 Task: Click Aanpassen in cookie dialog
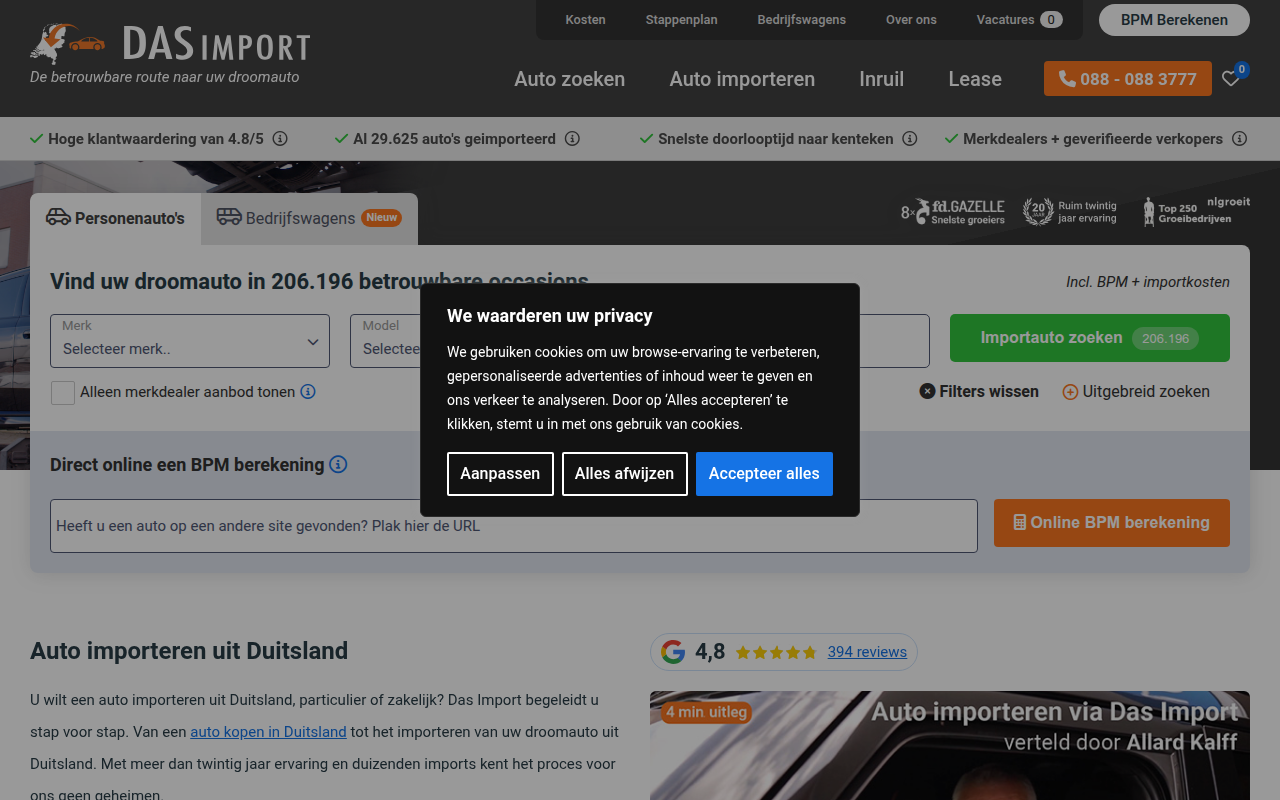(500, 474)
